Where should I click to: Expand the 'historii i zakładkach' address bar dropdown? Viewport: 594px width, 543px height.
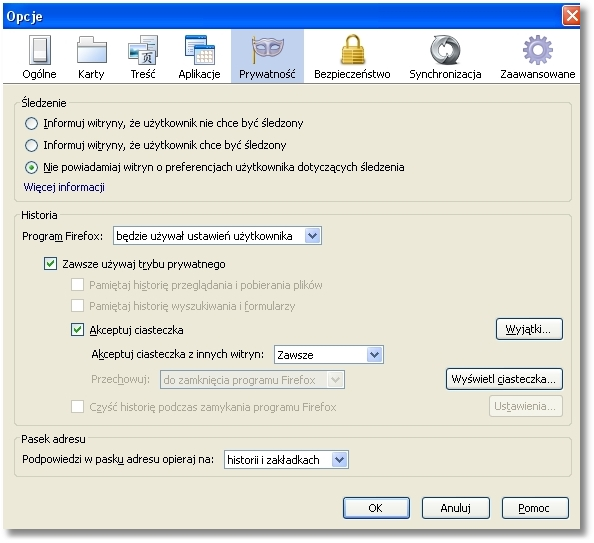pos(286,460)
